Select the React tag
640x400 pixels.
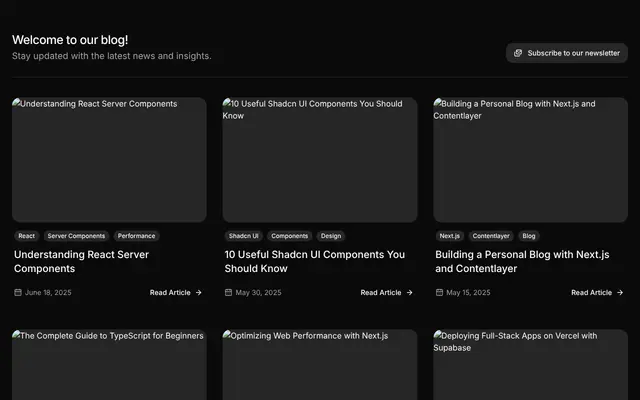(x=27, y=236)
